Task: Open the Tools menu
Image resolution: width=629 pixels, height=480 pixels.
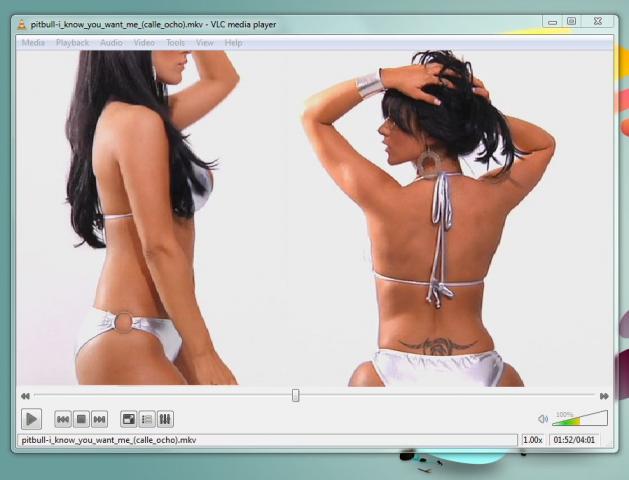Action: 175,43
